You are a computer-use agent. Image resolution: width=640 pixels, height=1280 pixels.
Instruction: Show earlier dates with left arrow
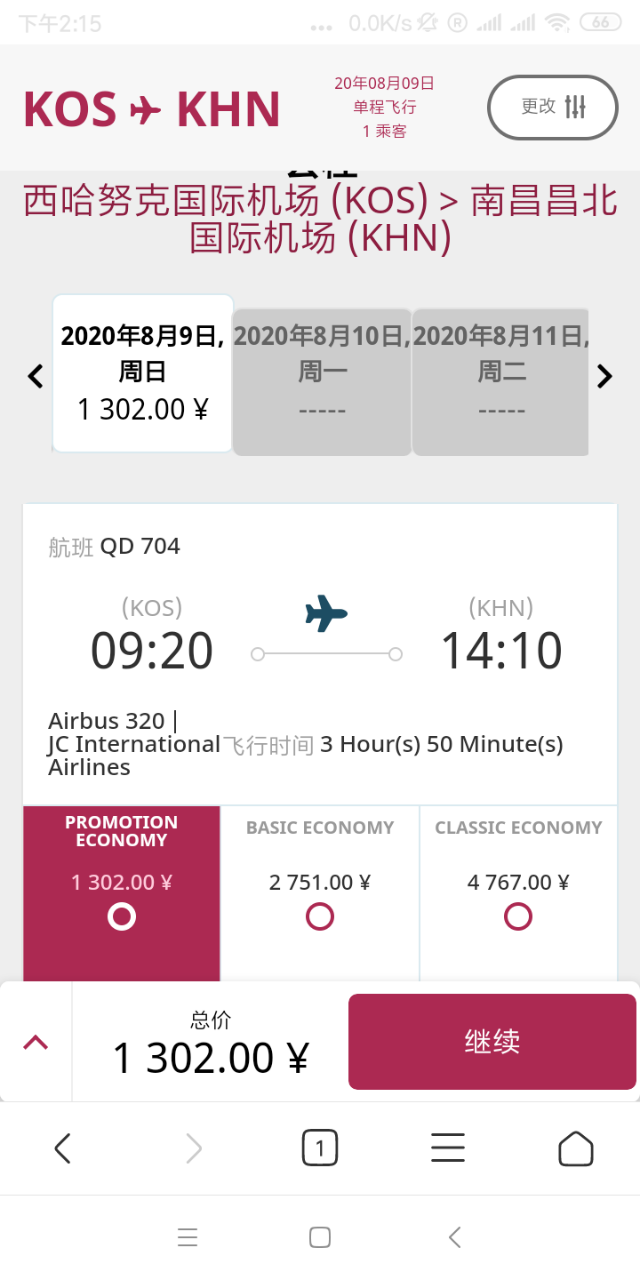pos(35,376)
